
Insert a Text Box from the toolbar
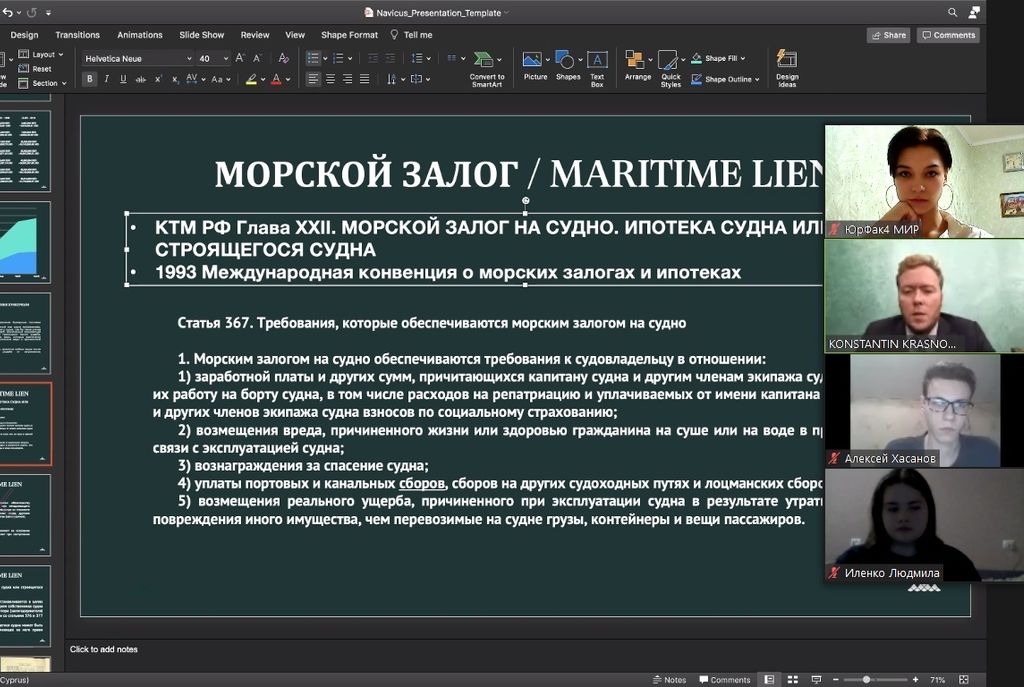597,66
